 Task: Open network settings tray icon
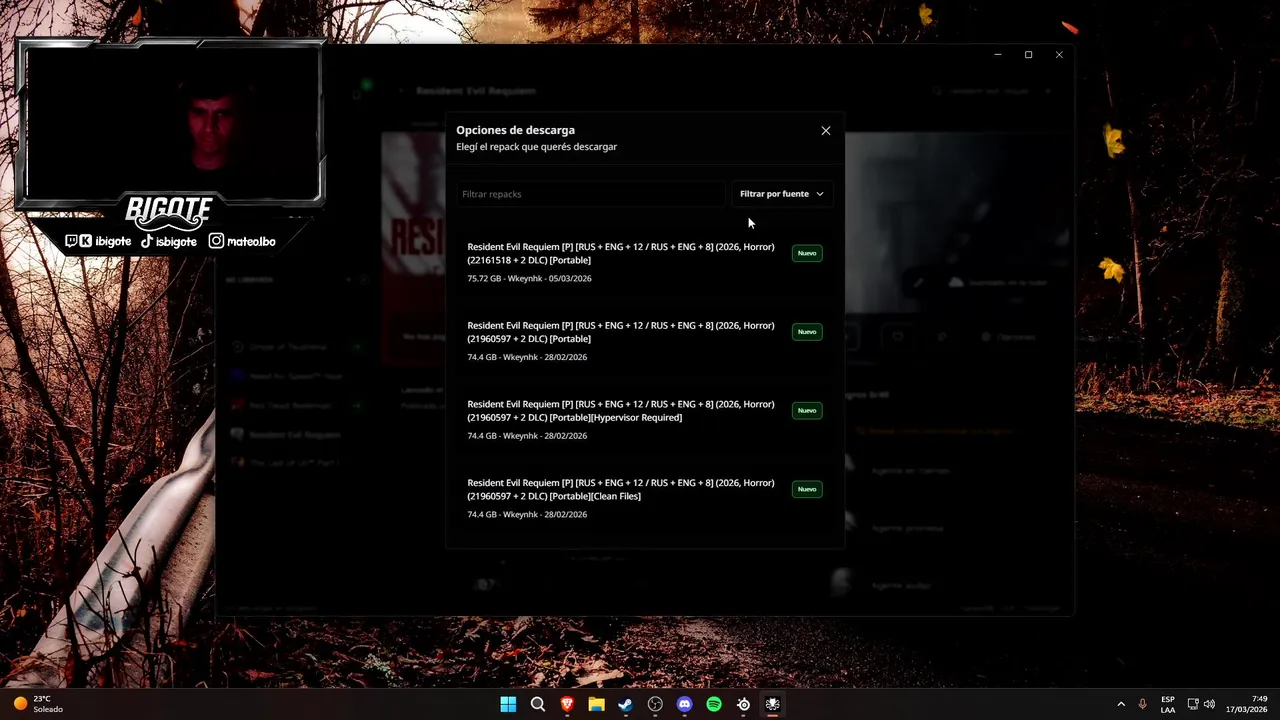point(1193,704)
